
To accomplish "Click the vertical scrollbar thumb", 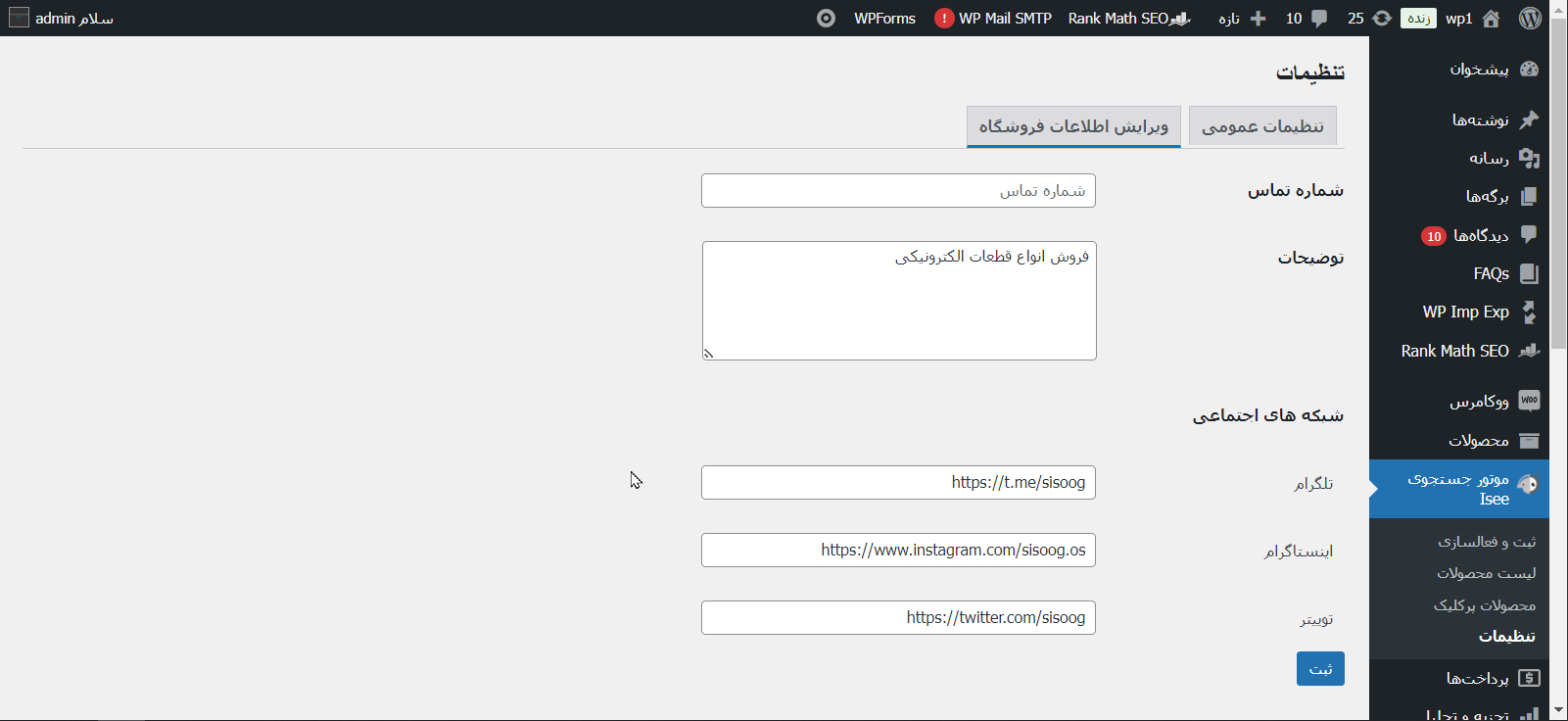I will point(1558,183).
